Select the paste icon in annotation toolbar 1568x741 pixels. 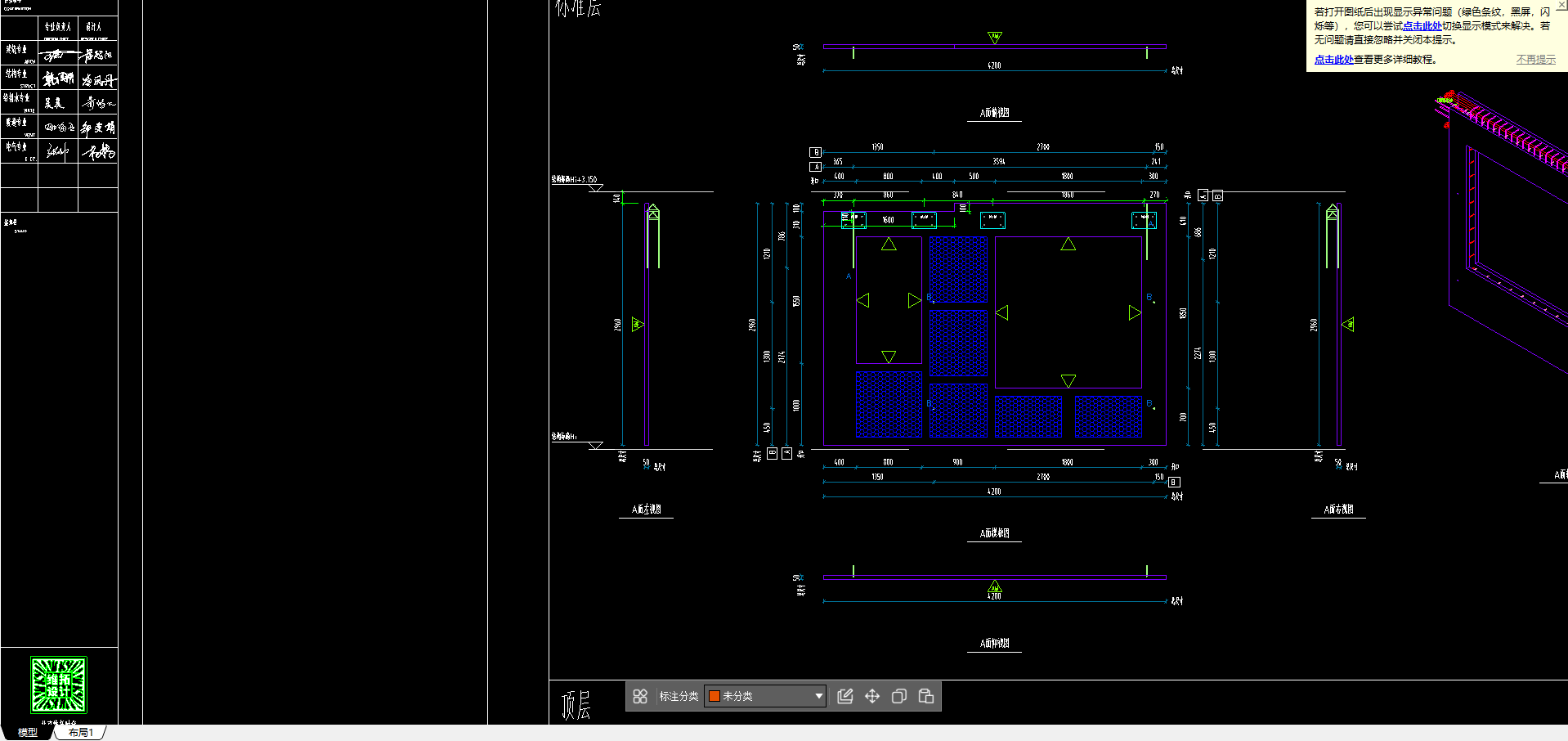pos(926,696)
